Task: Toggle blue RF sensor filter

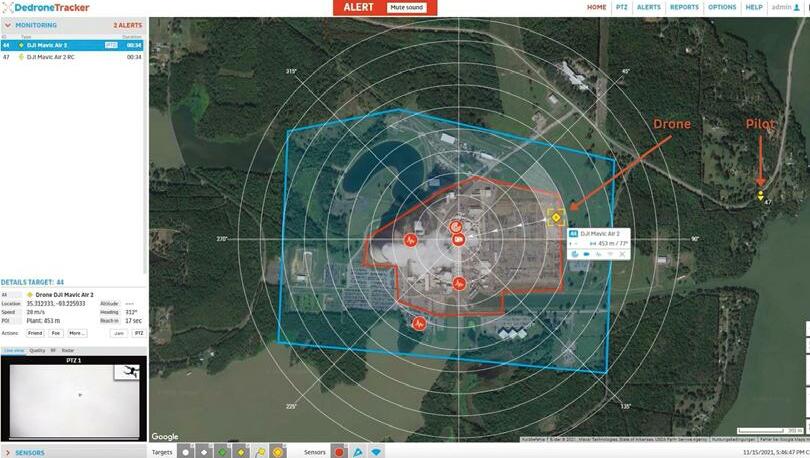Action: (376, 452)
